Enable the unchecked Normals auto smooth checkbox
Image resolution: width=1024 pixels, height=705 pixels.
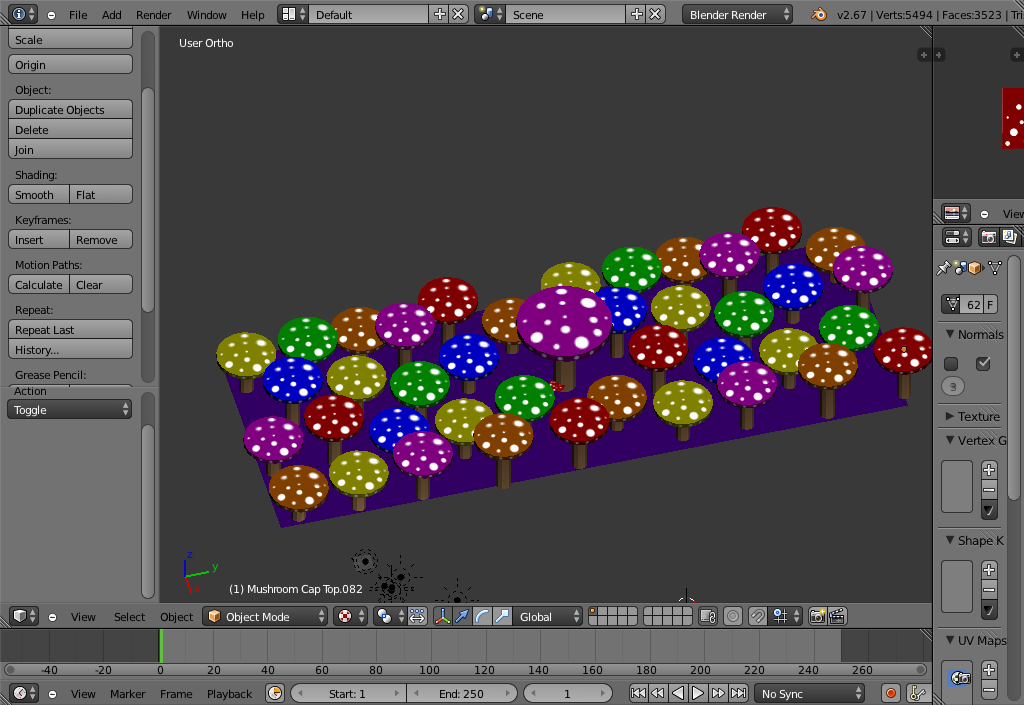point(951,364)
